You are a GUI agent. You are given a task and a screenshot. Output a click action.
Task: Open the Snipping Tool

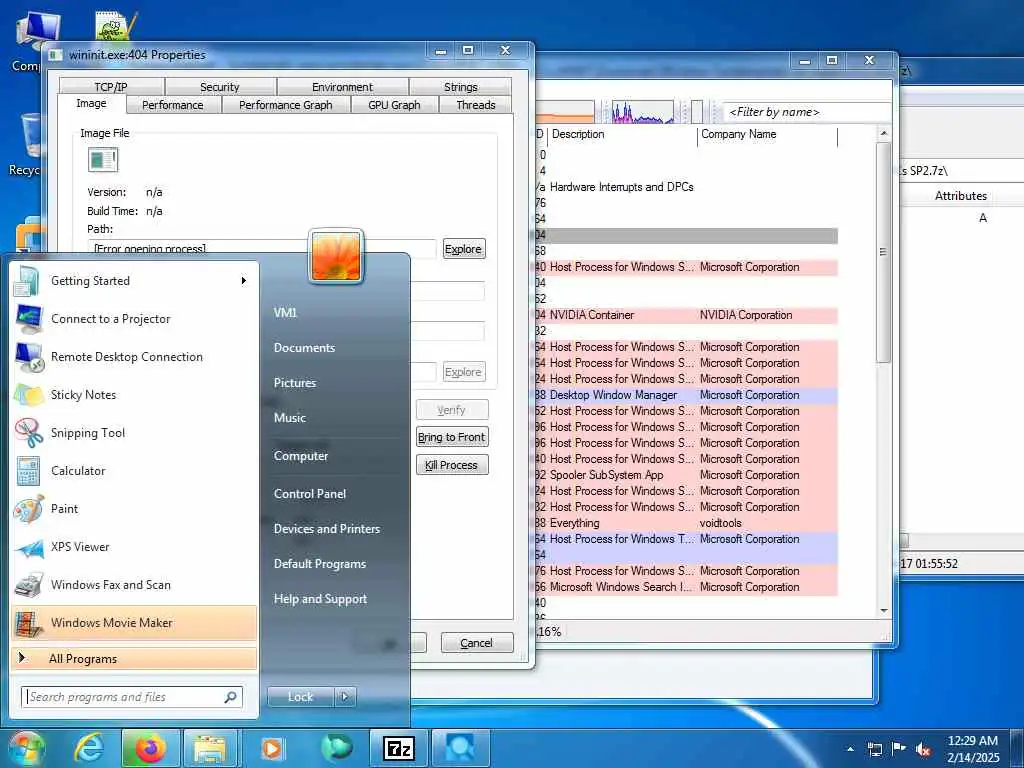[134, 432]
